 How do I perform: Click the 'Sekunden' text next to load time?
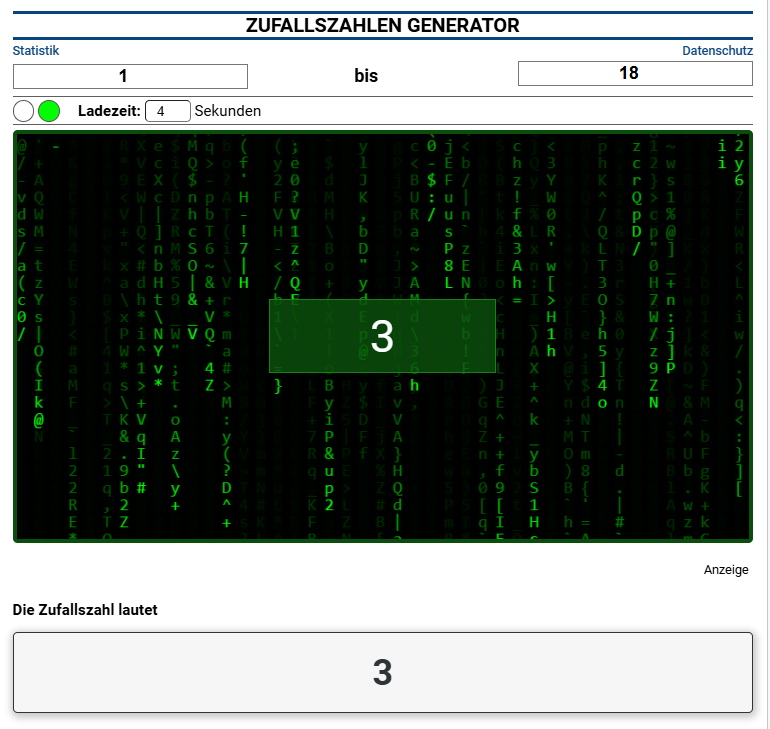point(227,111)
